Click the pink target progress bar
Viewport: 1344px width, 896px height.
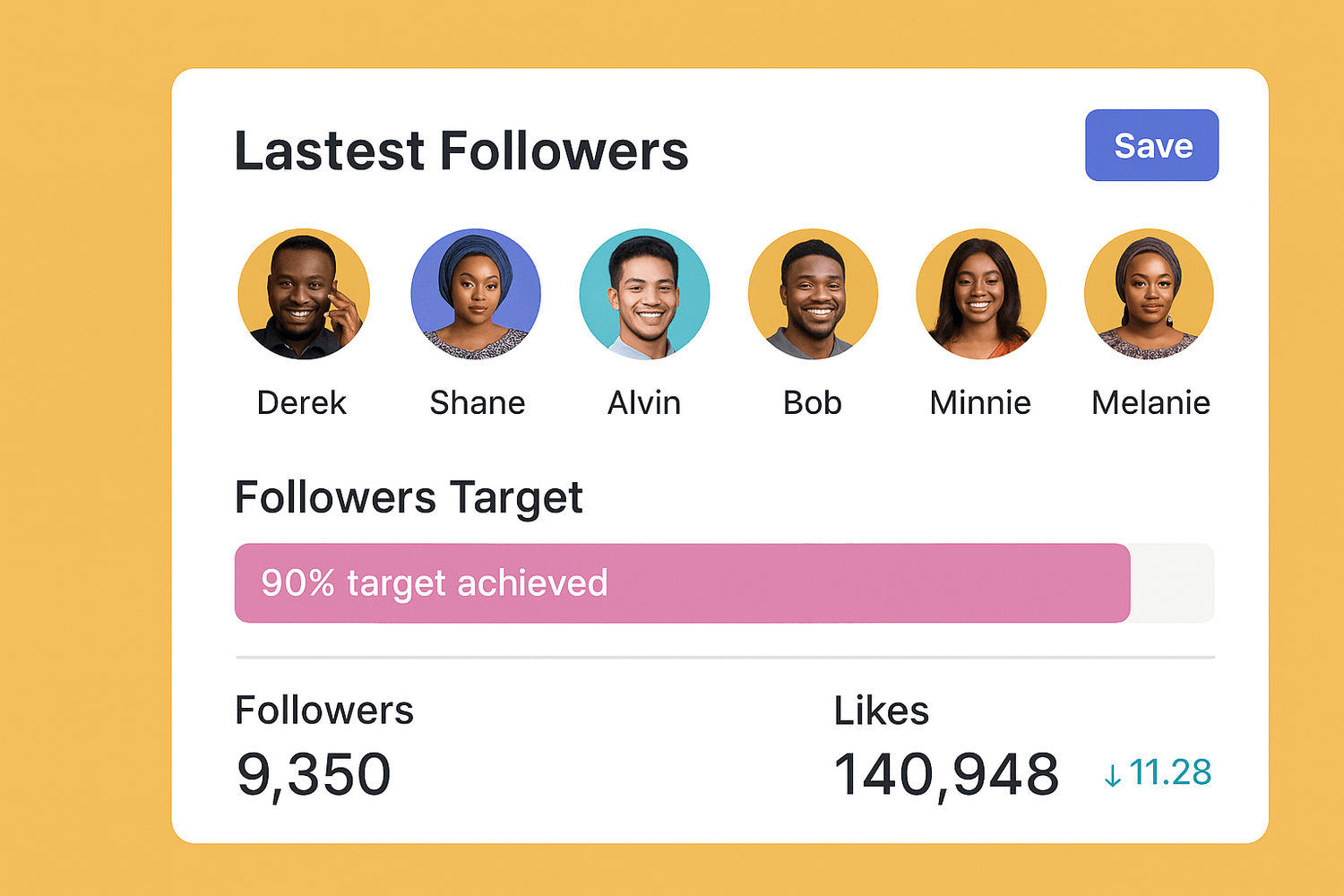pos(681,583)
